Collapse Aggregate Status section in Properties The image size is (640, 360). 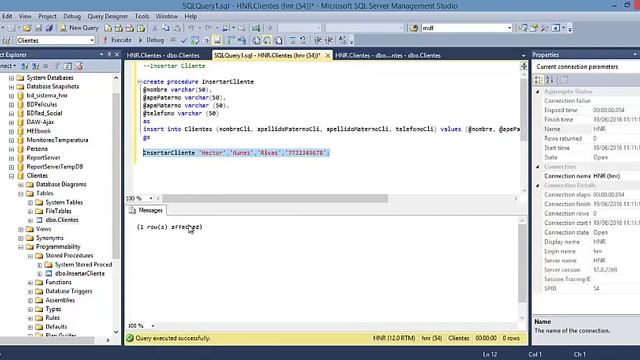[x=538, y=92]
